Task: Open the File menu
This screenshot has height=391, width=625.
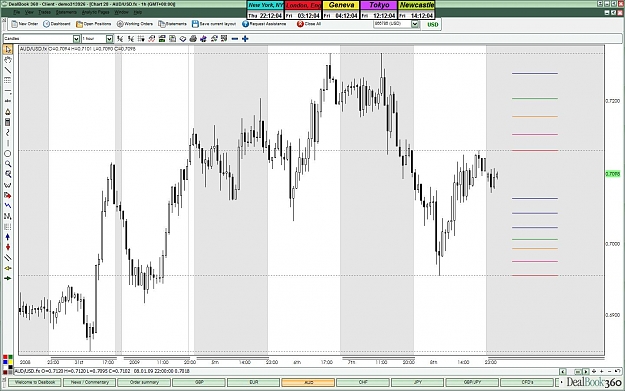Action: click(x=16, y=12)
